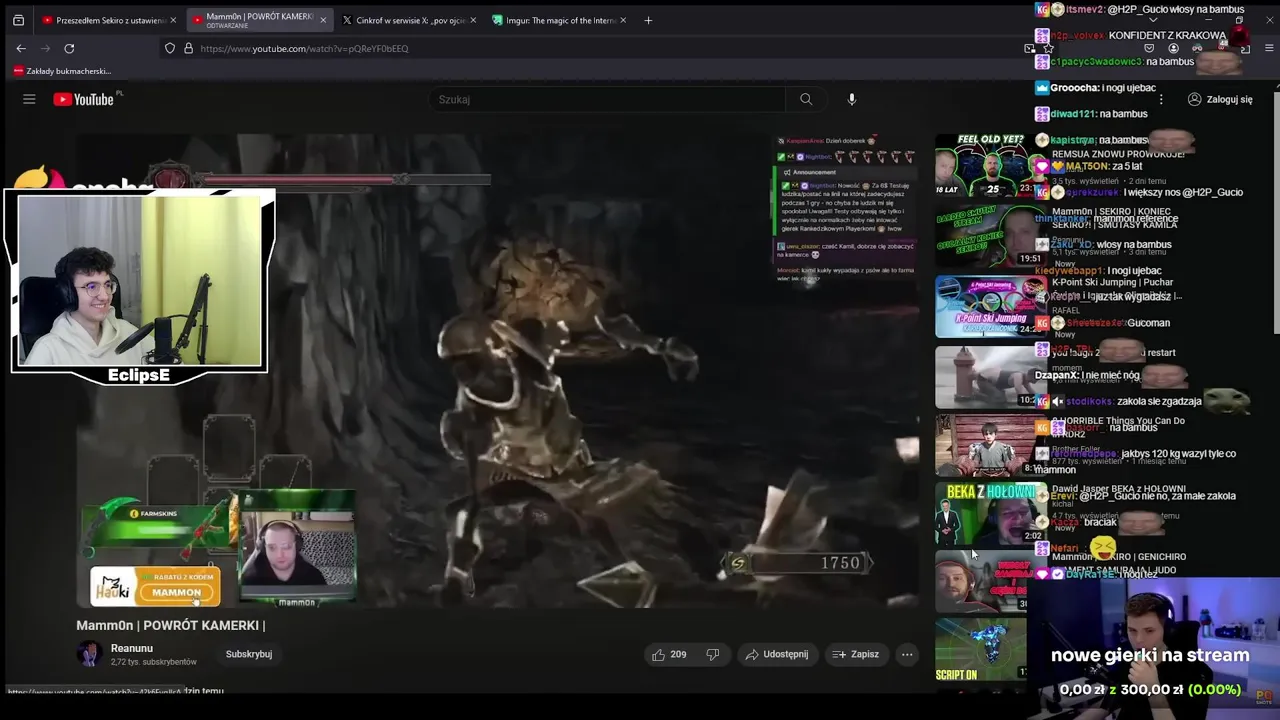Go to the YouTube home logo
The image size is (1280, 720).
(x=85, y=99)
